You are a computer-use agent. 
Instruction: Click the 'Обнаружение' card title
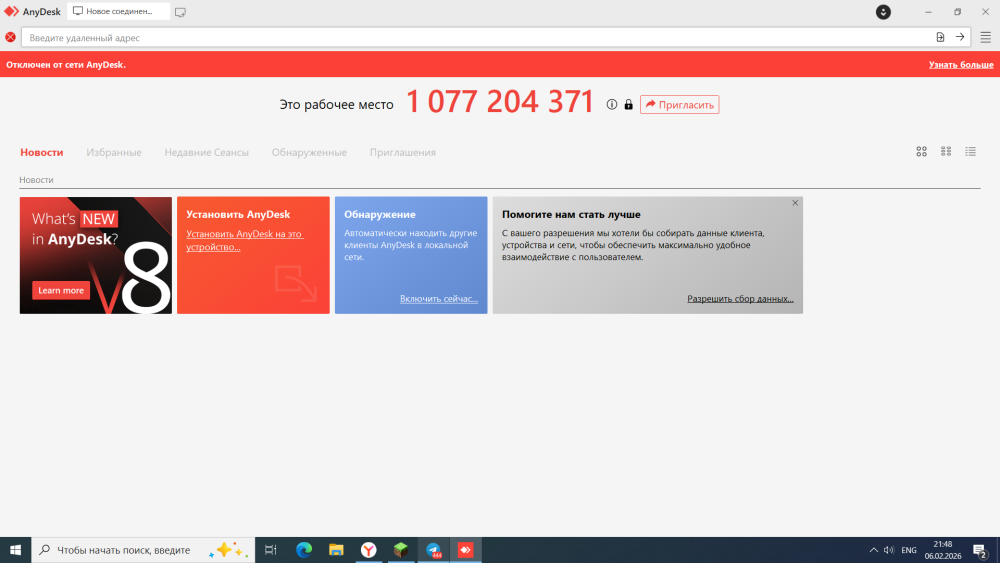pyautogui.click(x=379, y=215)
